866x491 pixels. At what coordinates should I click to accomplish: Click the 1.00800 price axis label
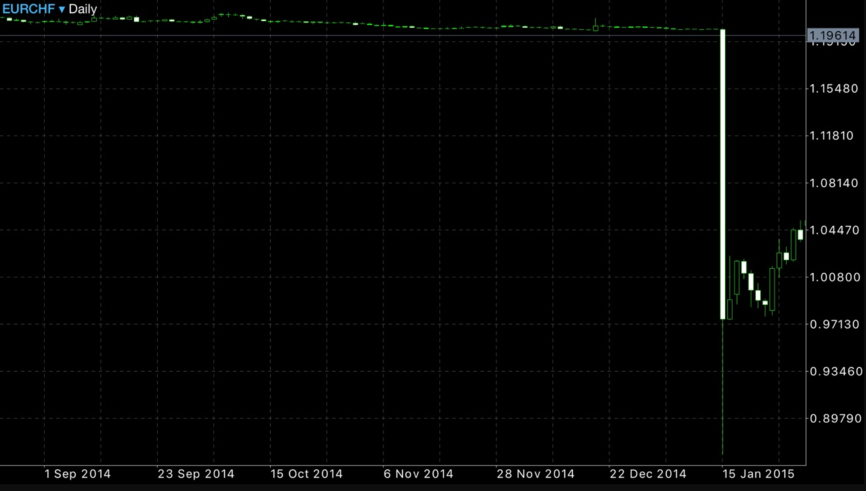click(x=834, y=277)
